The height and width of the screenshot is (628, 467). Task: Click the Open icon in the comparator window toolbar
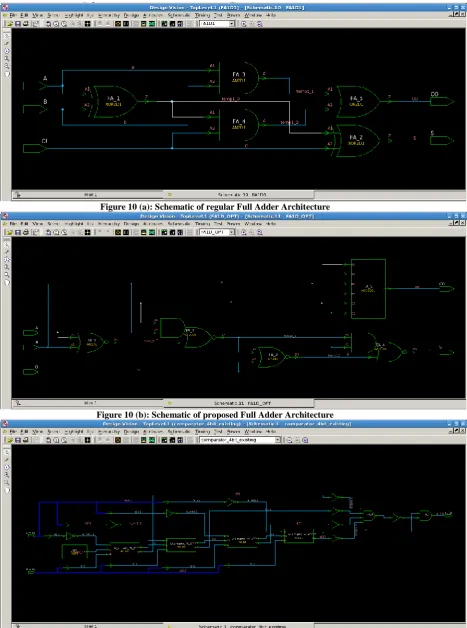tap(10, 440)
